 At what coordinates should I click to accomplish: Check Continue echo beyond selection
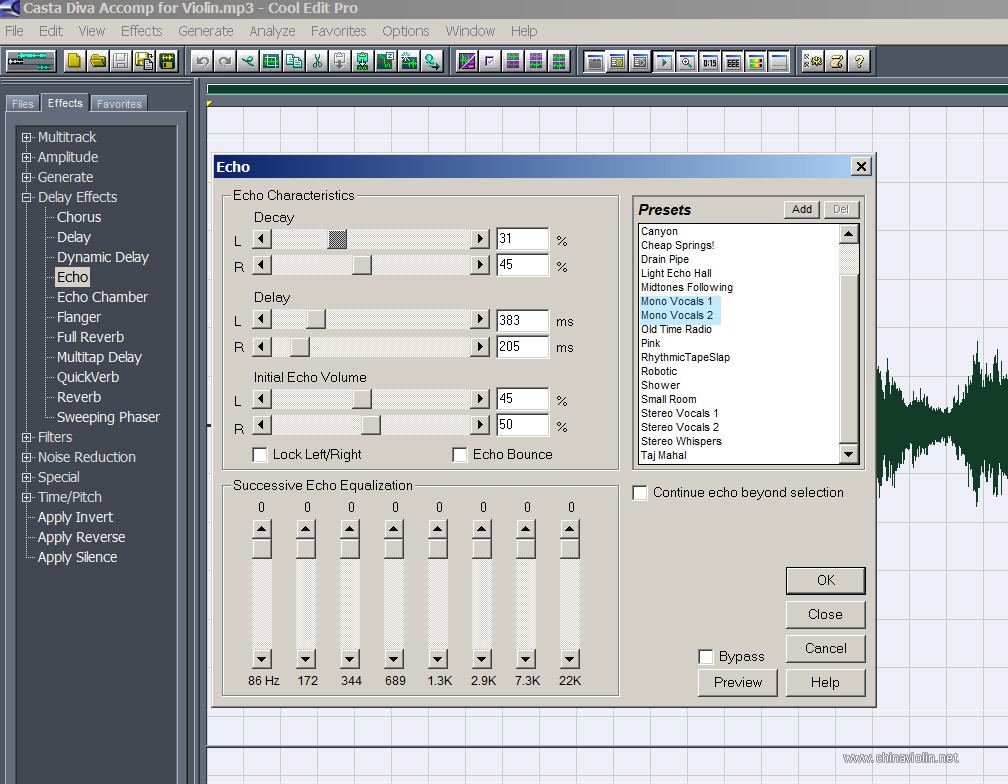coord(640,493)
